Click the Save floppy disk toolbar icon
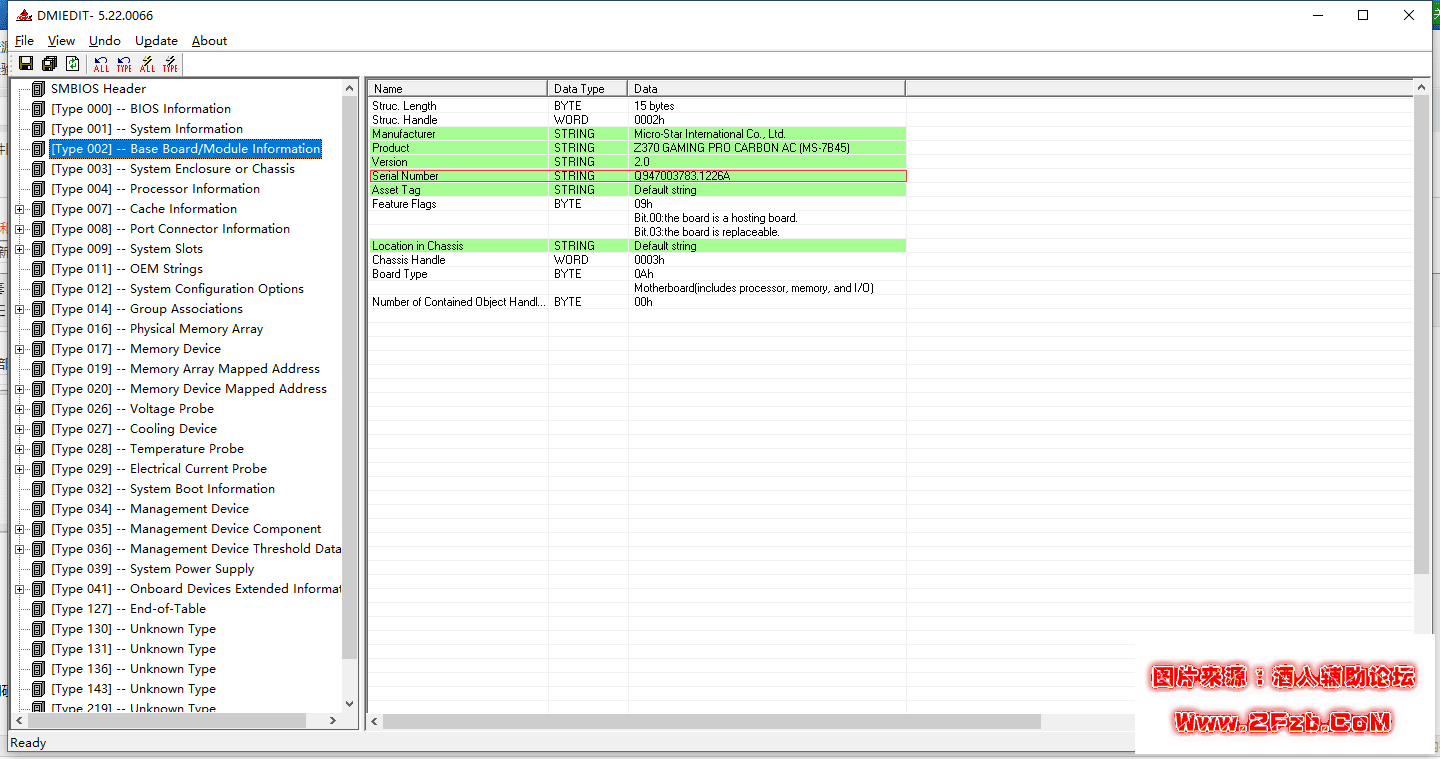1440x759 pixels. coord(26,64)
